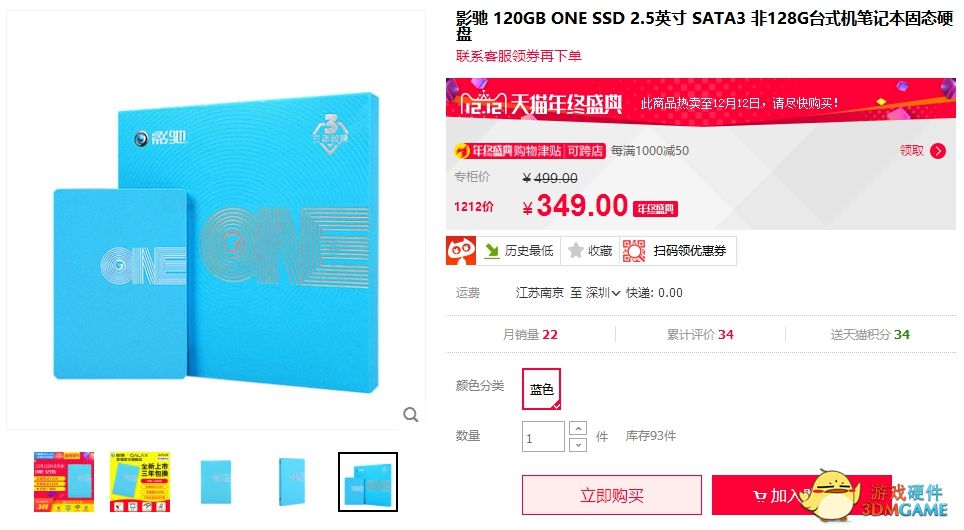Viewport: 964px width, 530px height.
Task: Decrease quantity with the down arrow
Action: point(578,445)
